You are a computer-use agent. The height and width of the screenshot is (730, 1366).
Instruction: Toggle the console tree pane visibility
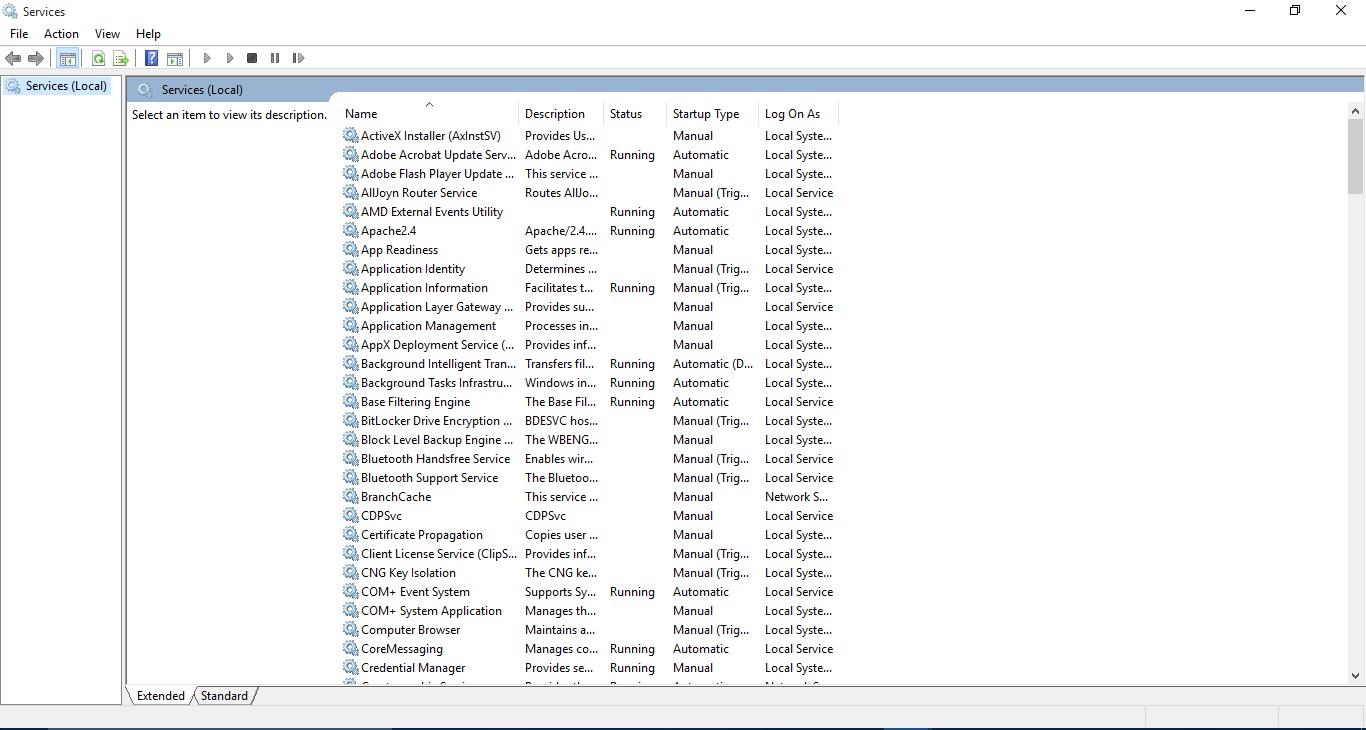(x=67, y=58)
